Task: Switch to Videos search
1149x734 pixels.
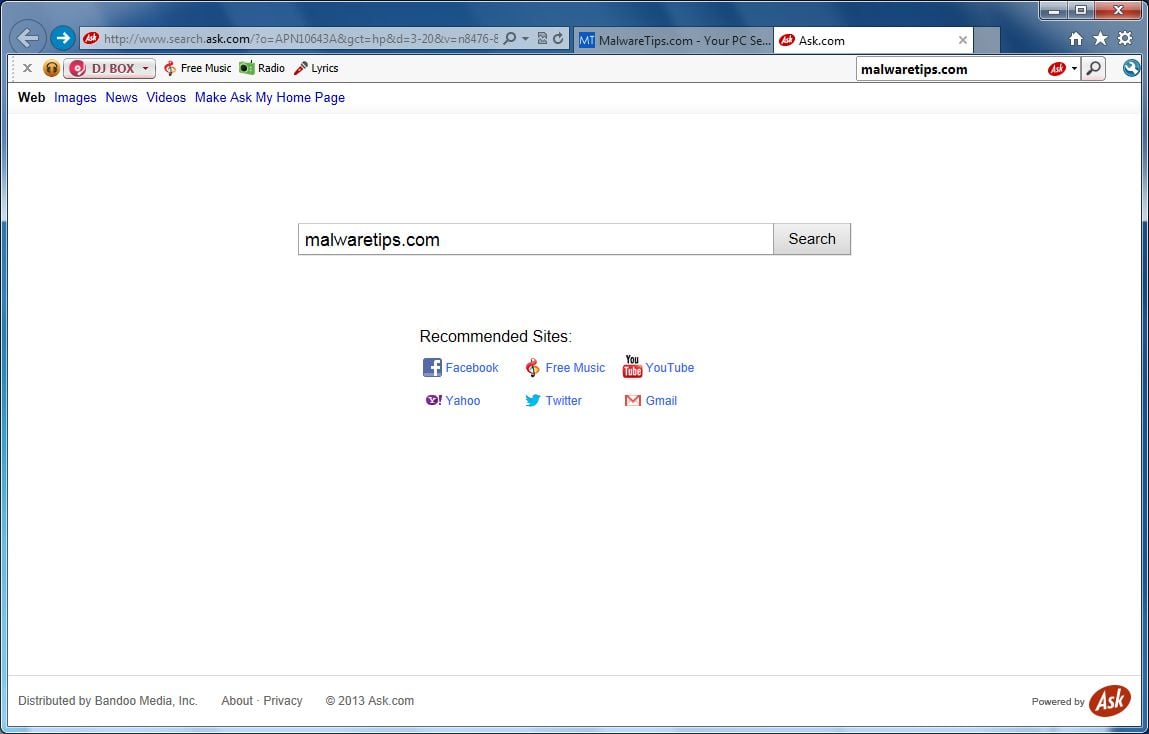Action: pos(166,97)
